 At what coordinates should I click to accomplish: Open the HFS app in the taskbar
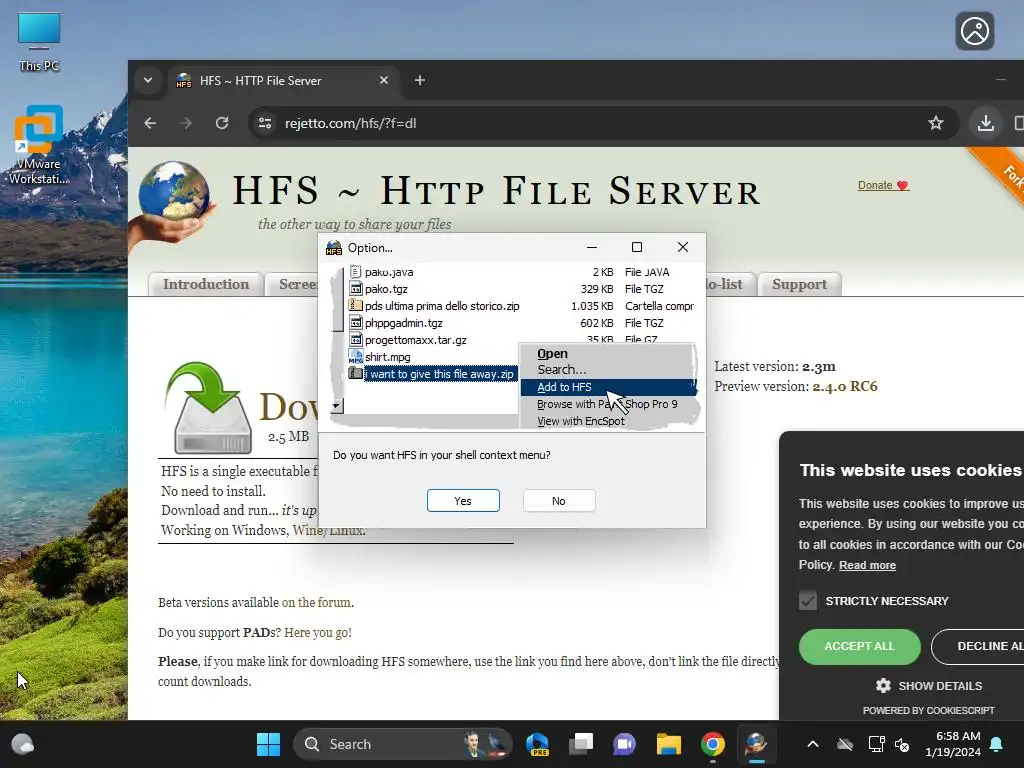point(756,744)
